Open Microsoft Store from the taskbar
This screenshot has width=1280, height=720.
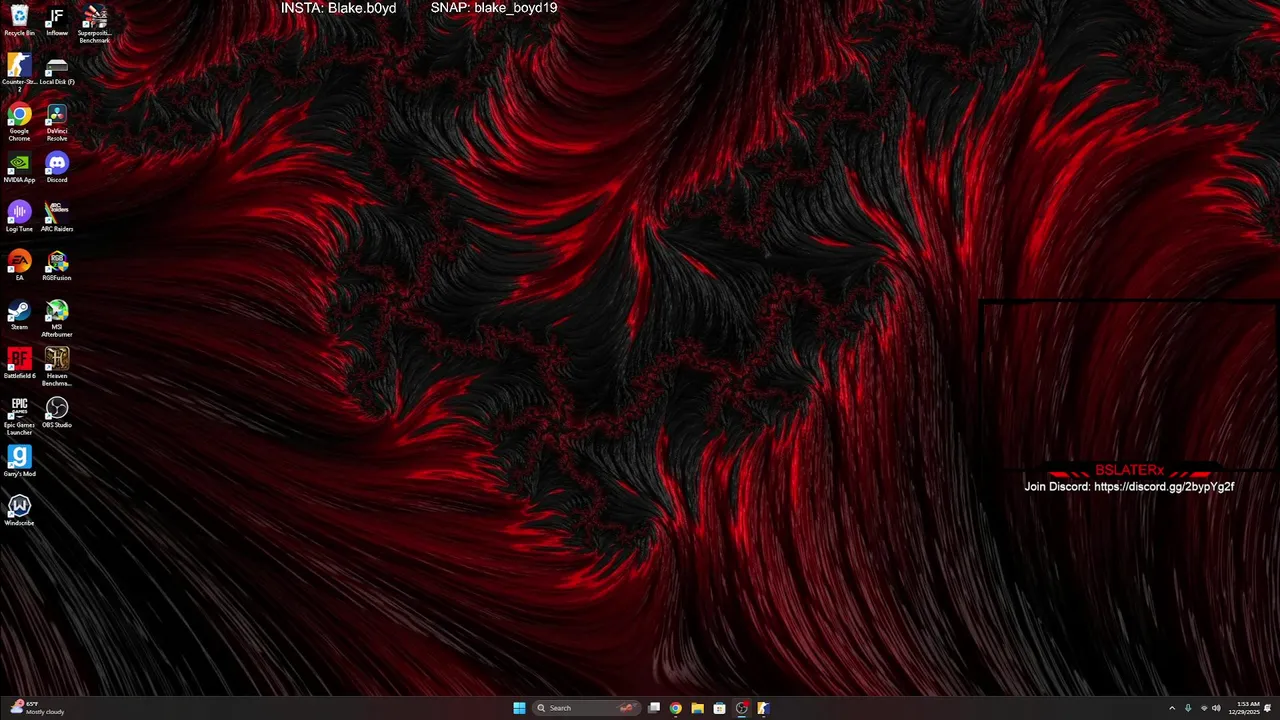[x=720, y=708]
